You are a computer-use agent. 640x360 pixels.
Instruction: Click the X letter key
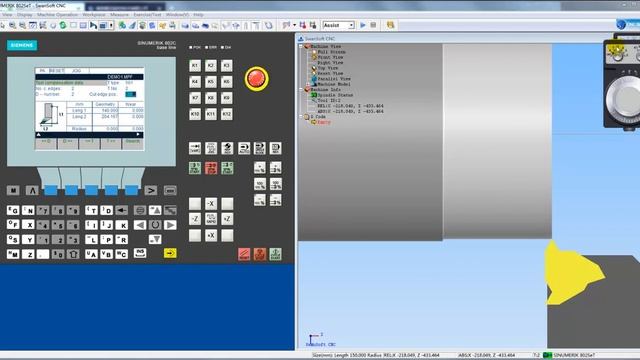[28, 225]
